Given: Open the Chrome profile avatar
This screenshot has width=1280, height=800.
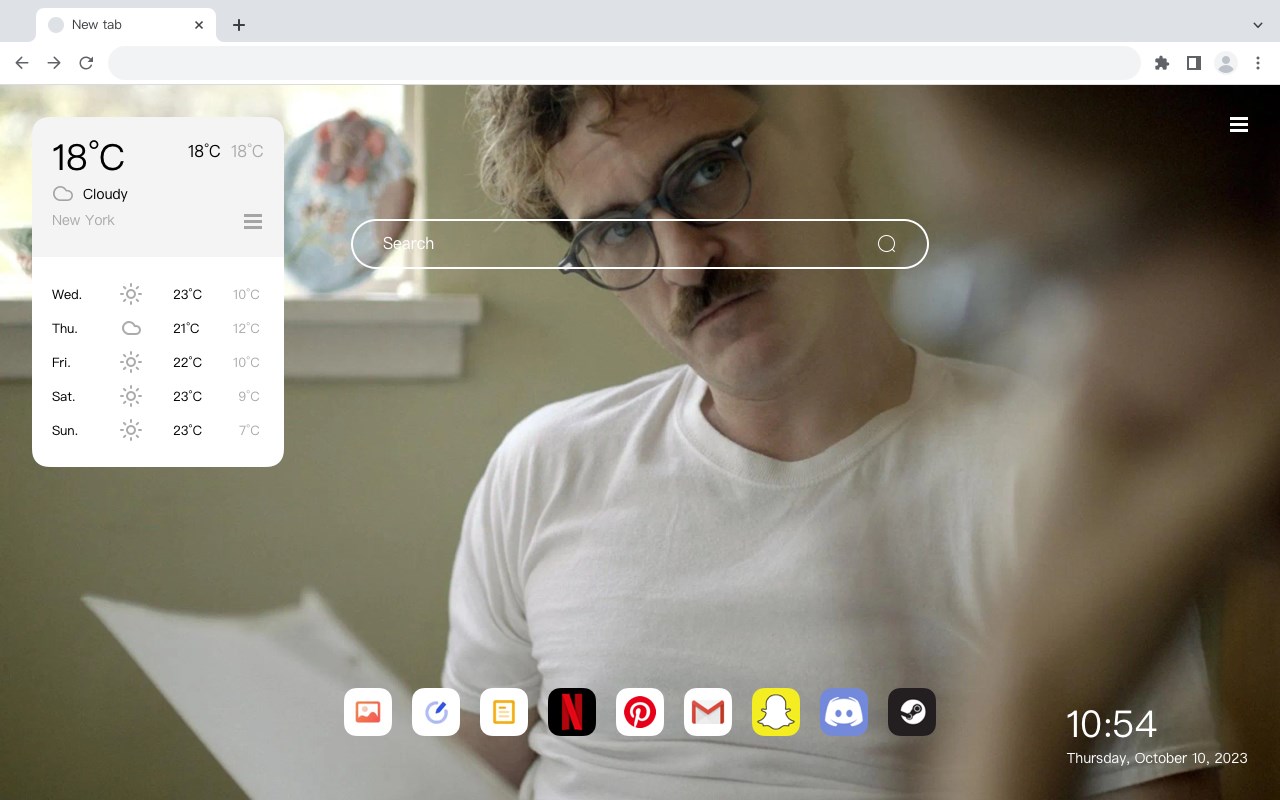Looking at the screenshot, I should tap(1226, 63).
